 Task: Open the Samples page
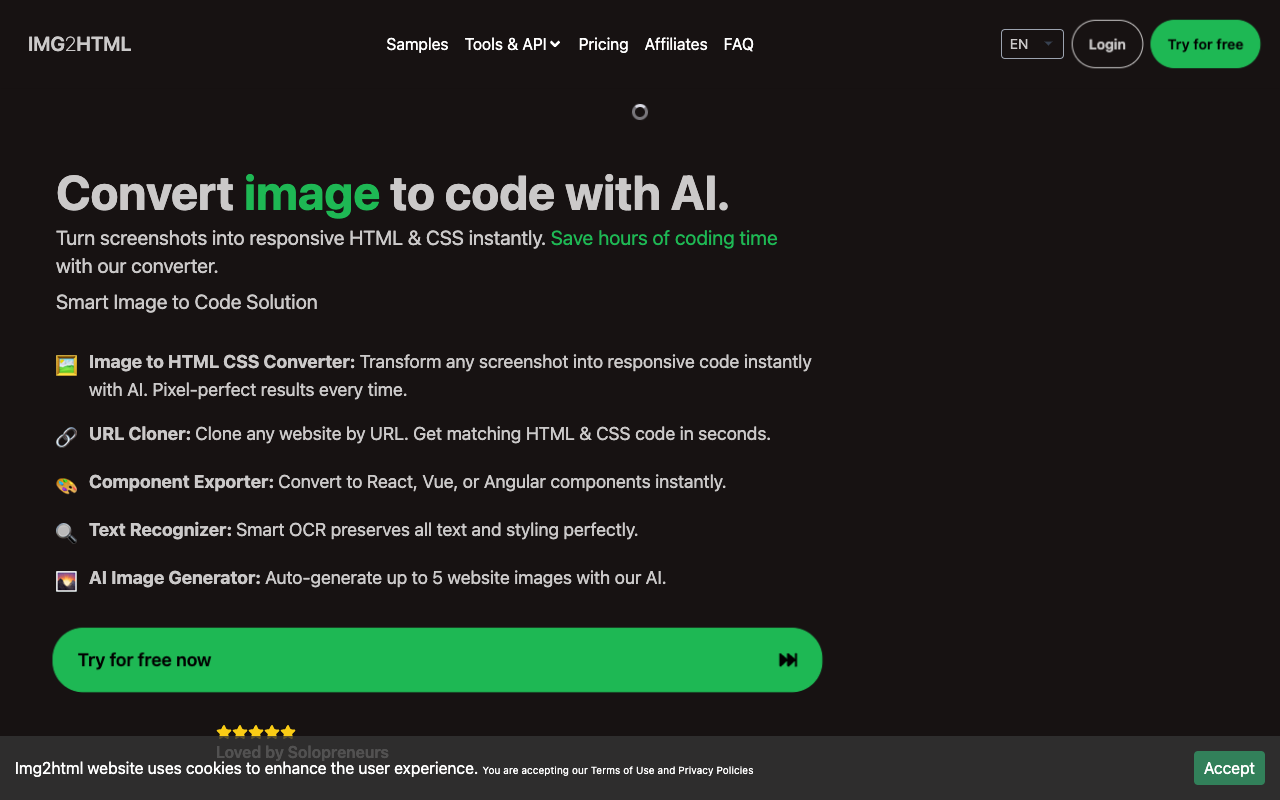[417, 44]
